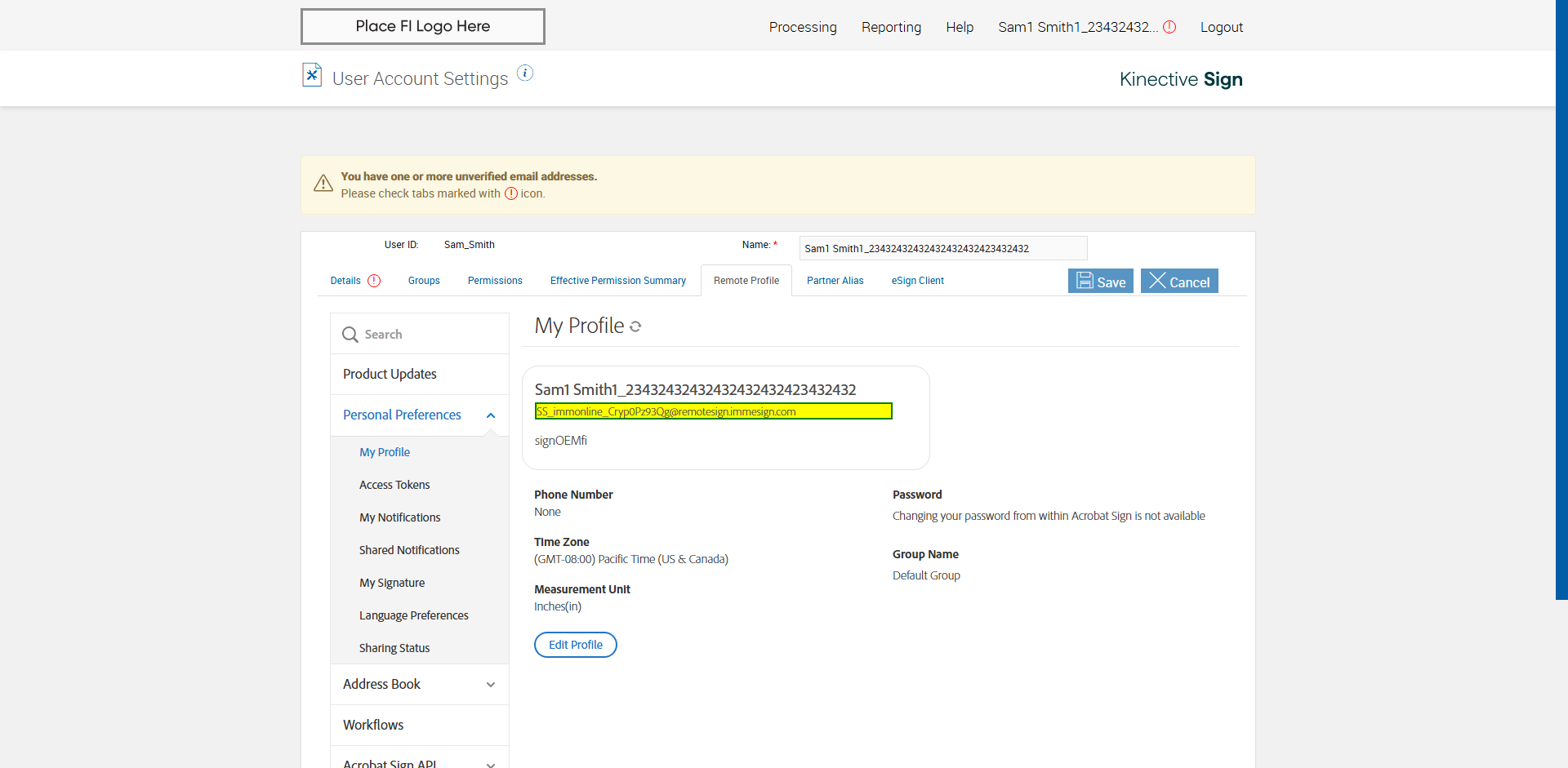This screenshot has width=1568, height=768.
Task: Click the Place FI Logo Here box
Action: [423, 26]
